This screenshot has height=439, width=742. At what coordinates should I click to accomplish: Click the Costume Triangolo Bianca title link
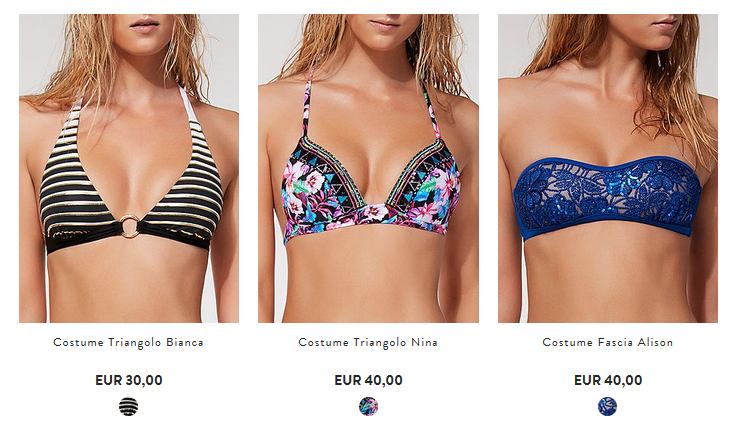(128, 342)
